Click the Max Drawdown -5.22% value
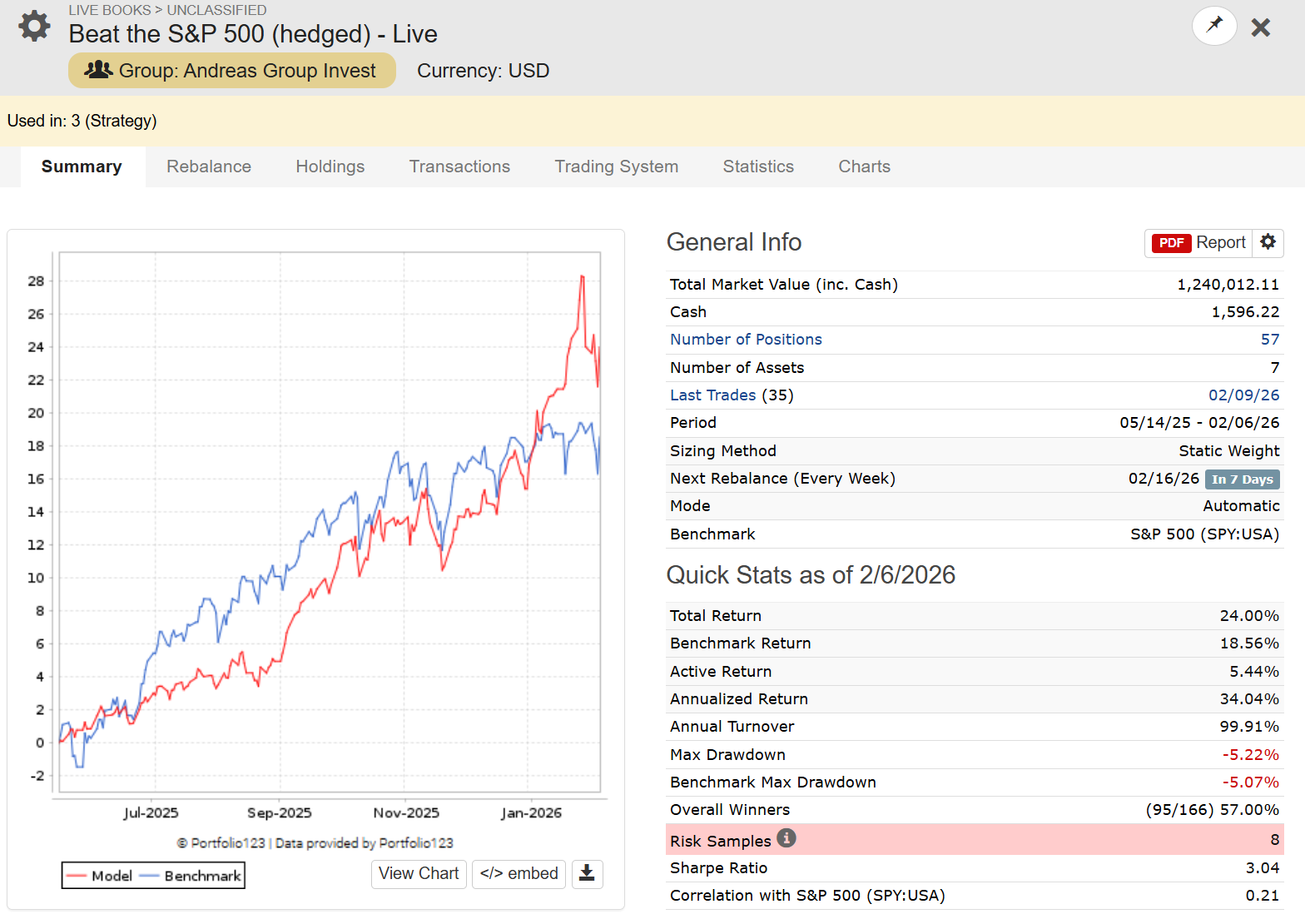The image size is (1305, 924). coord(1250,755)
